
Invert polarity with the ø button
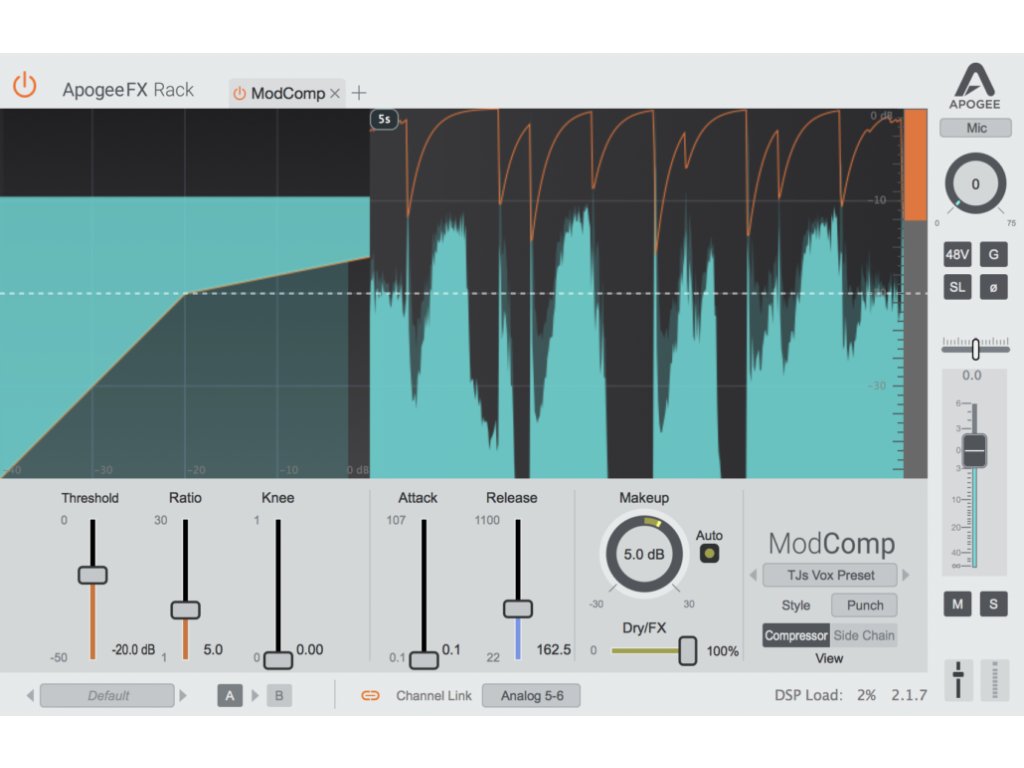[993, 287]
